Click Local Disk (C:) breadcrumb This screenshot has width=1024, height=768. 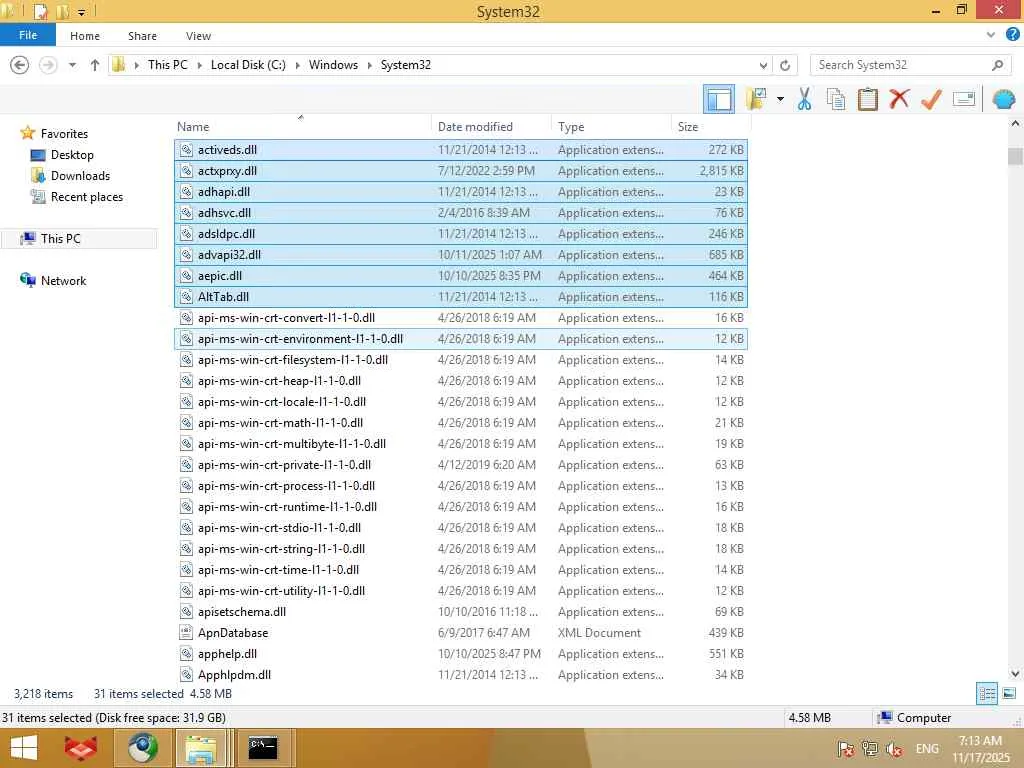(248, 65)
